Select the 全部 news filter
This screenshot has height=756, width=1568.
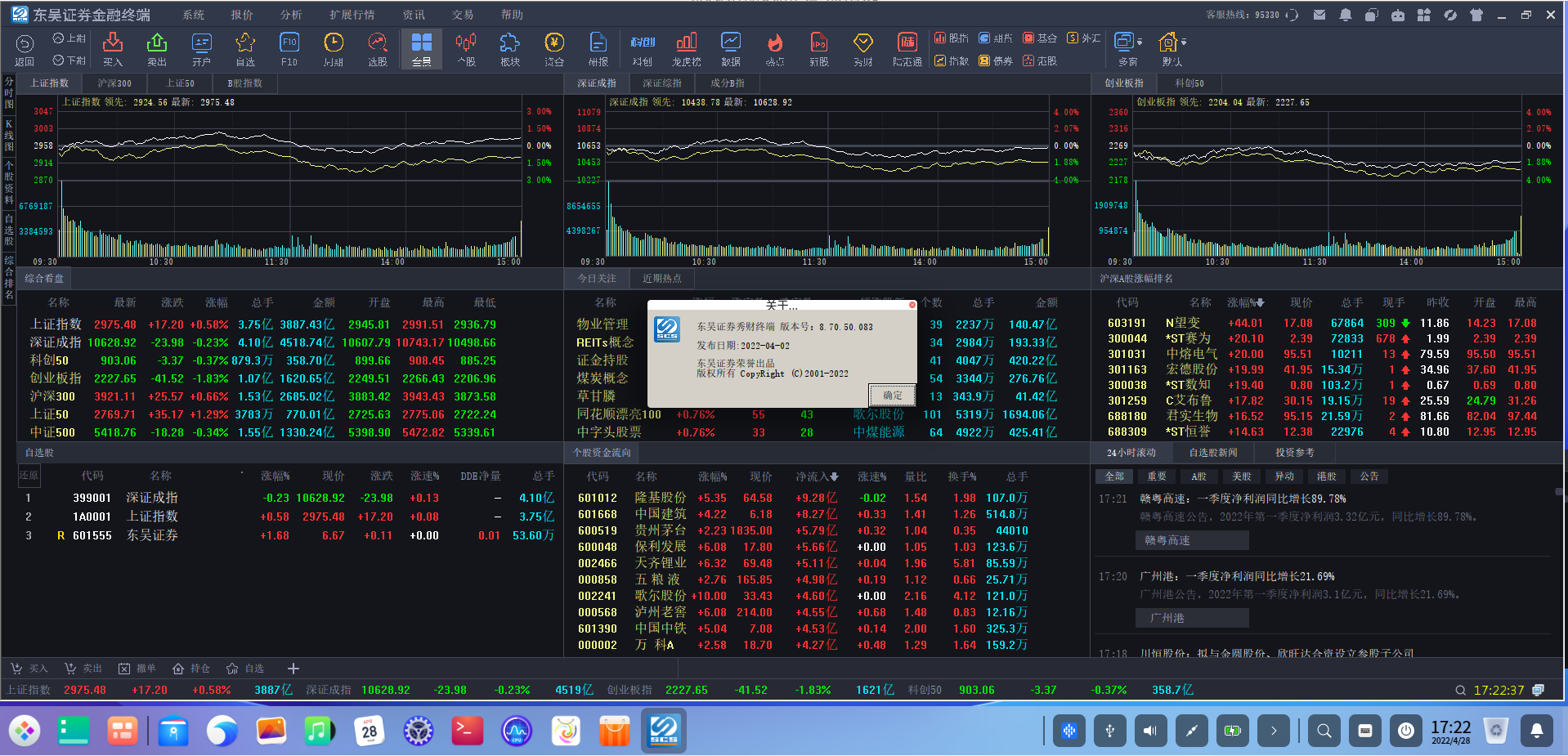coord(1114,476)
